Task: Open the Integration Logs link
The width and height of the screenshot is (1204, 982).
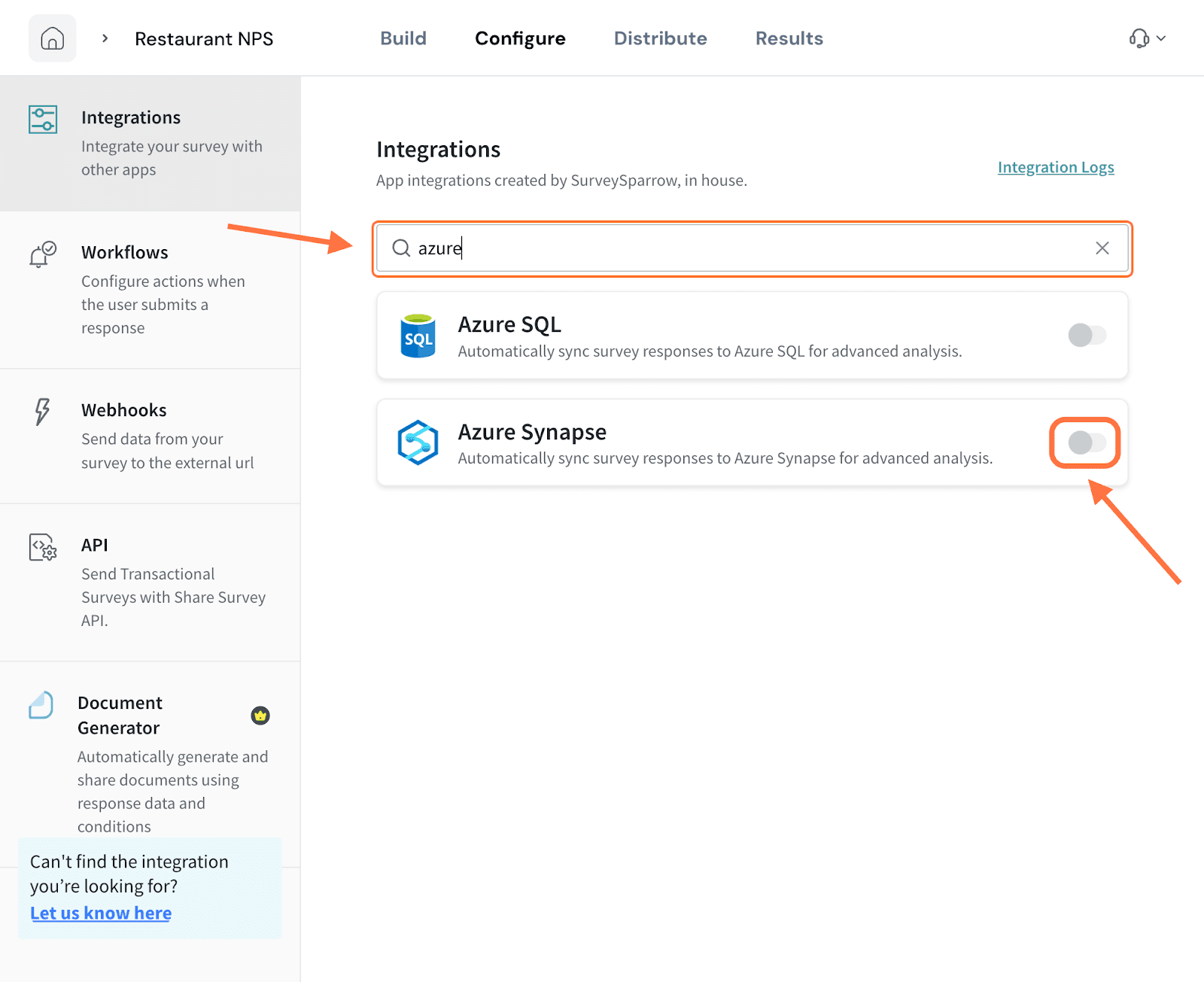Action: (x=1055, y=167)
